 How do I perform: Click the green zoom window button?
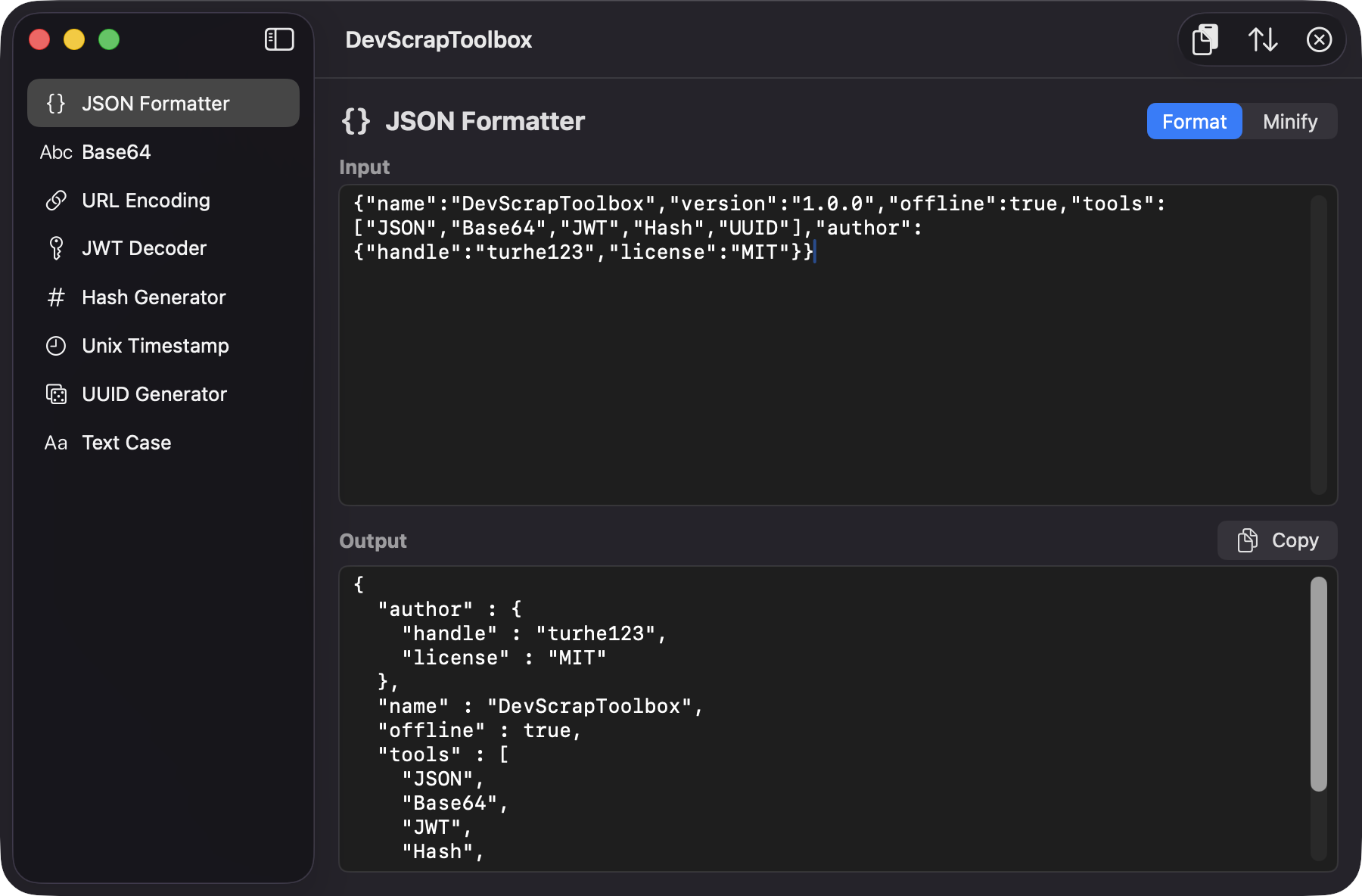click(109, 39)
